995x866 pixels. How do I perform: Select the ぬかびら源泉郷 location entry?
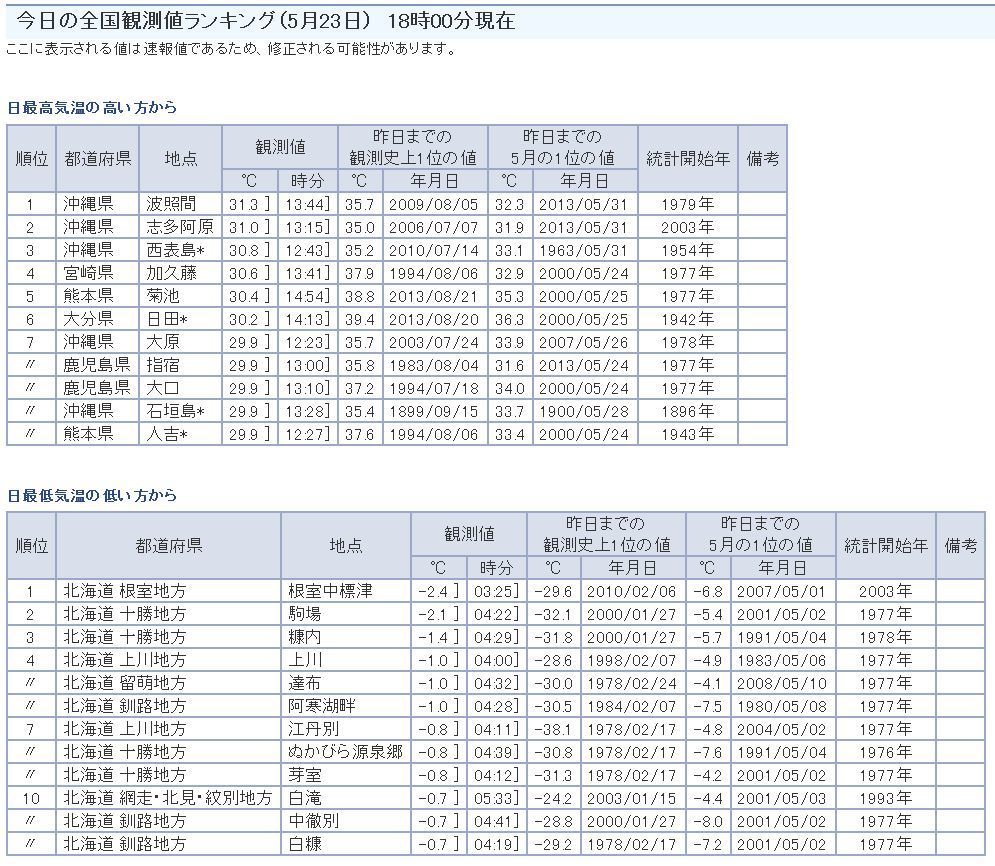344,752
